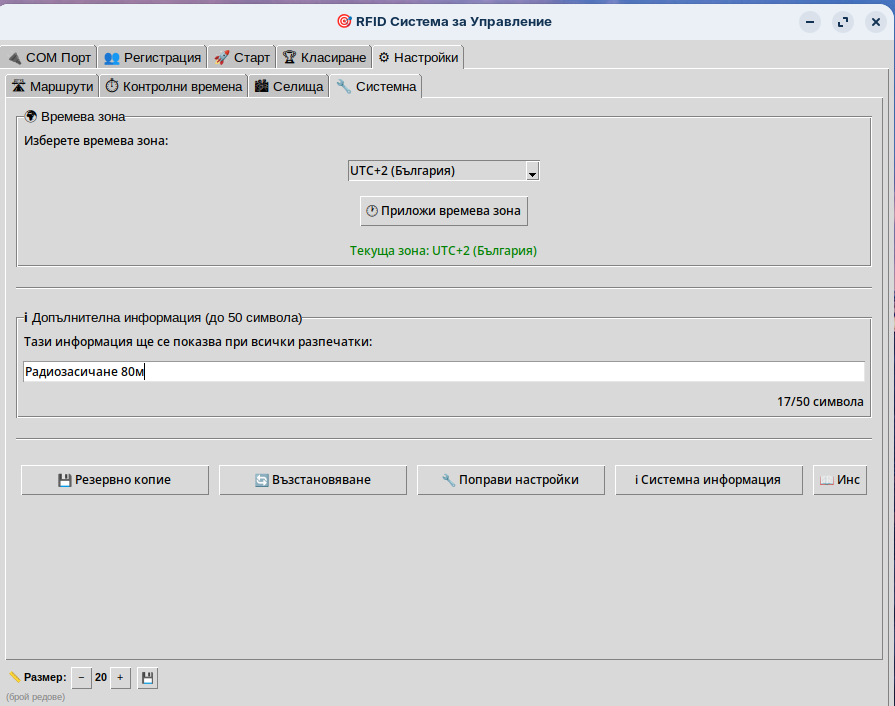The height and width of the screenshot is (706, 895).
Task: Go to the Старт tab
Action: [x=241, y=58]
